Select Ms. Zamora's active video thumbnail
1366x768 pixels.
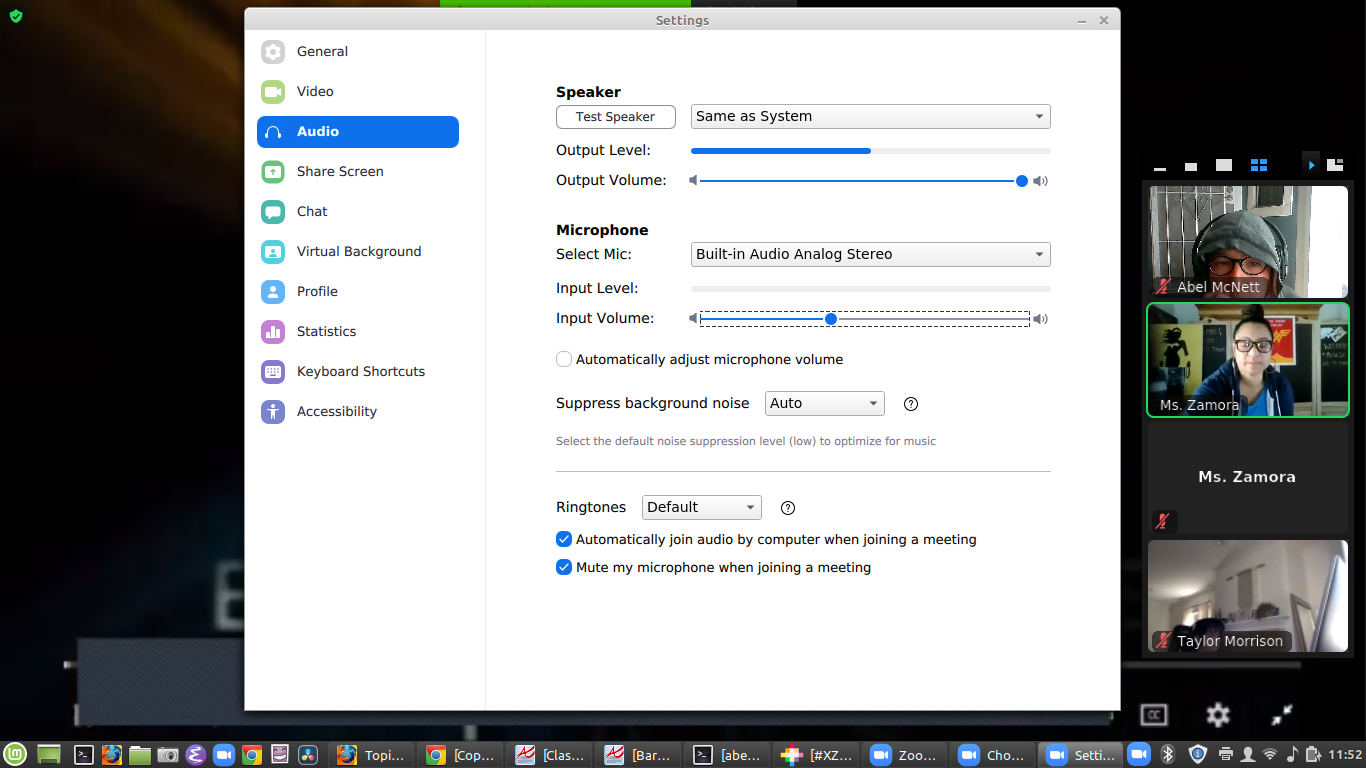[x=1248, y=360]
